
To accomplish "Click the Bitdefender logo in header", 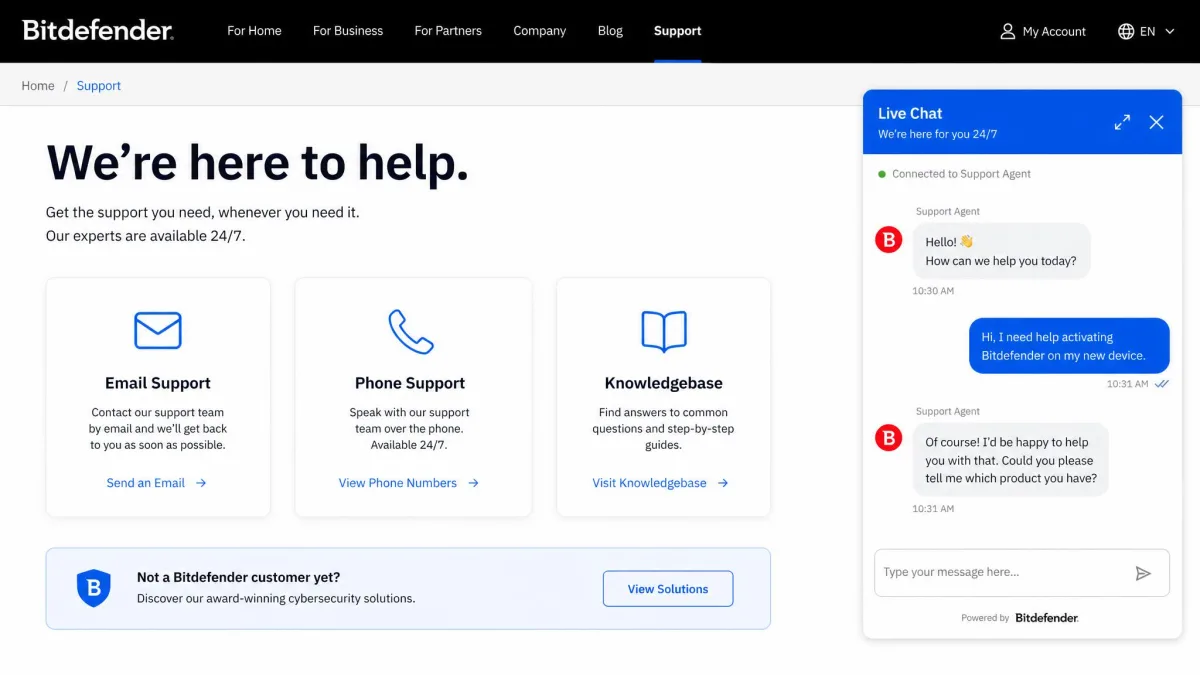I will click(98, 30).
